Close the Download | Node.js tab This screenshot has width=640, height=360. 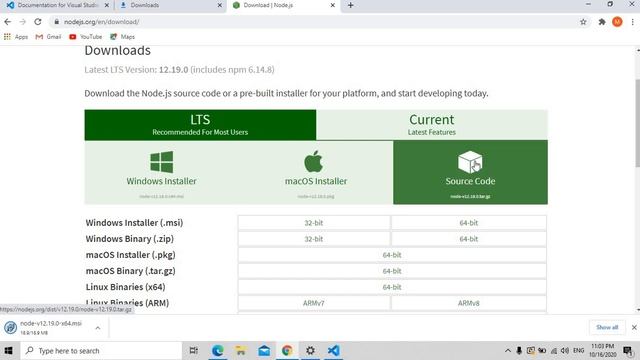tap(332, 5)
